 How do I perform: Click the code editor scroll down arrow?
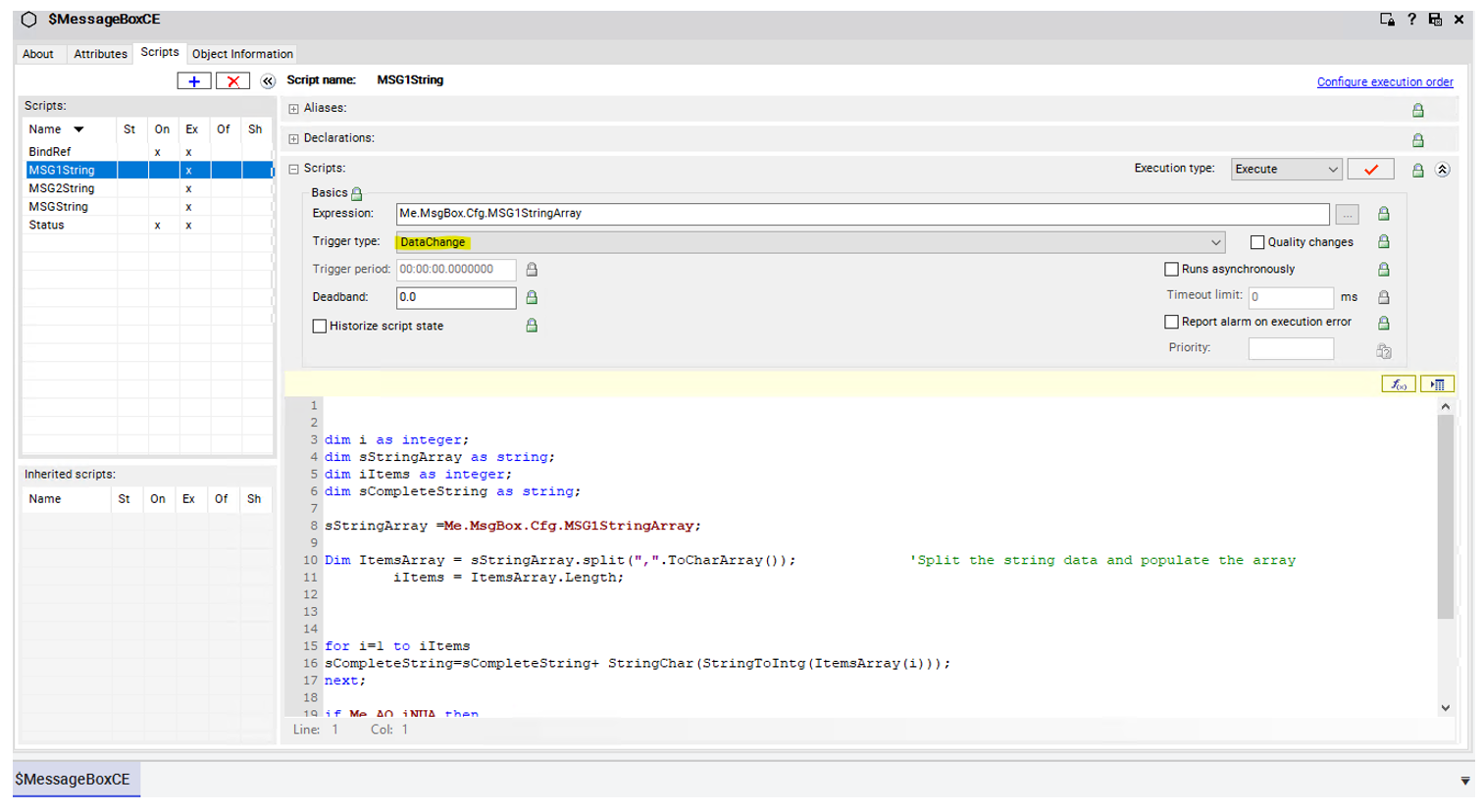[1446, 708]
